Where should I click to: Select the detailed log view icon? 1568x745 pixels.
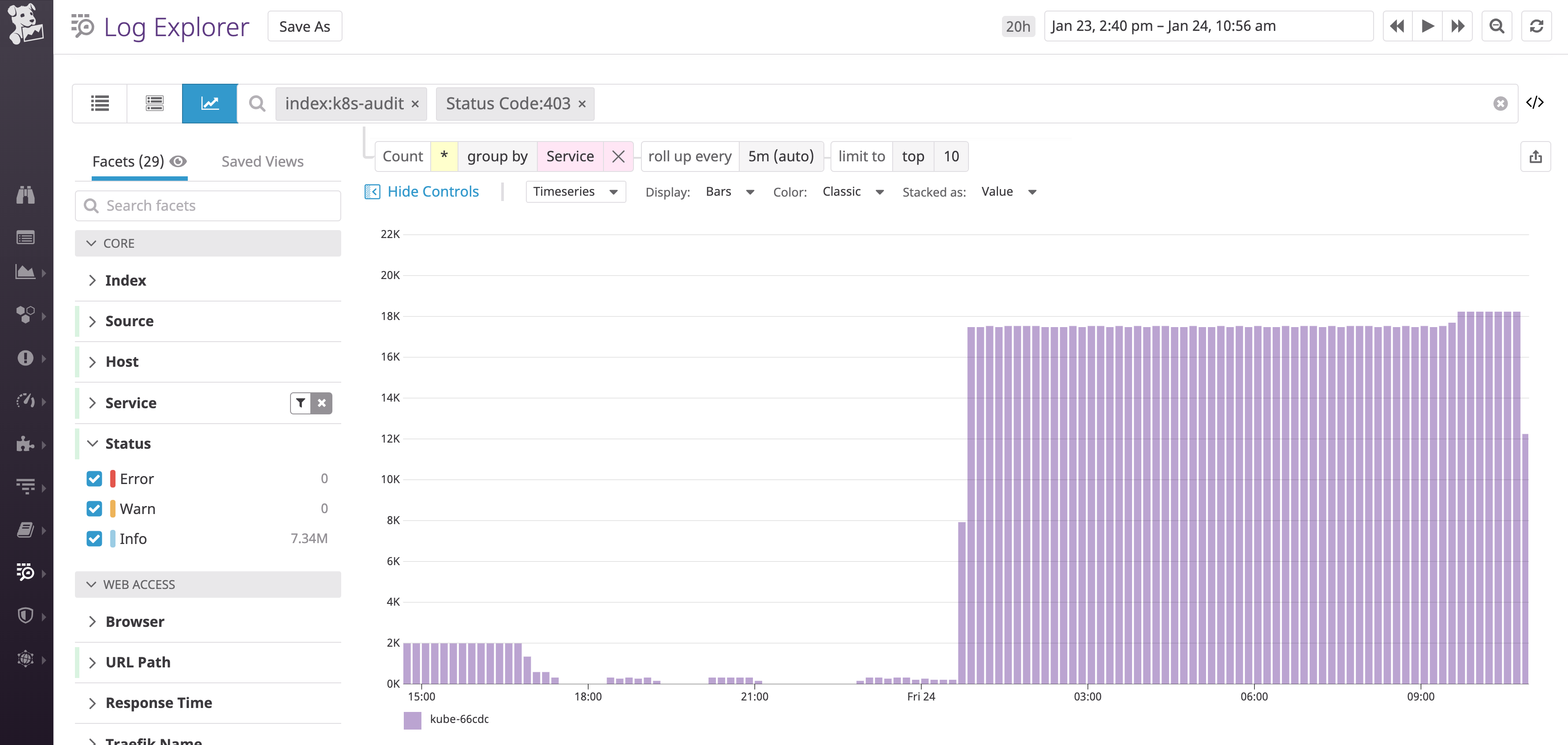pyautogui.click(x=154, y=103)
